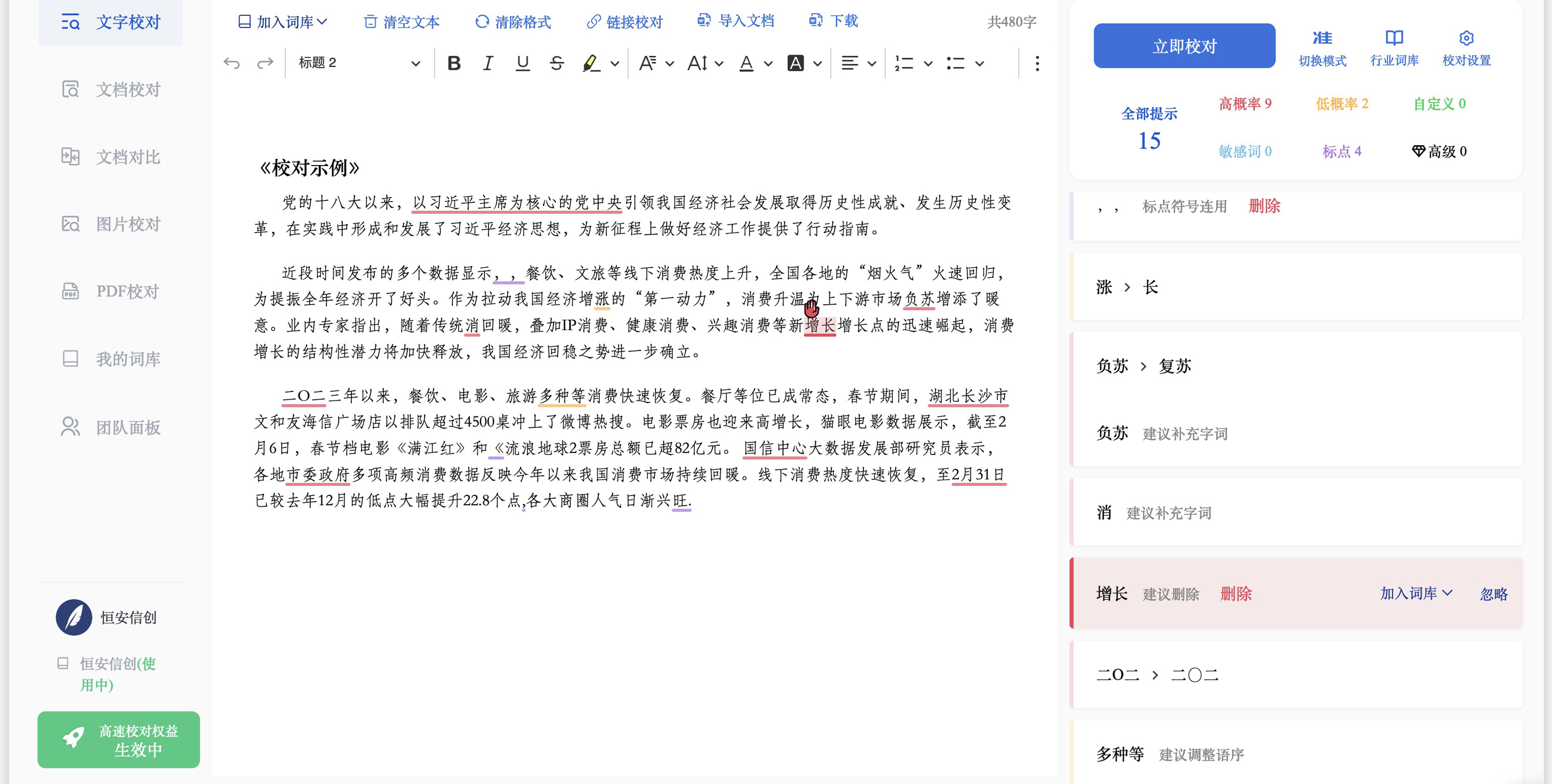Screen dimensions: 1552x784
Task: Show 全部提示 15 results
Action: [1149, 129]
